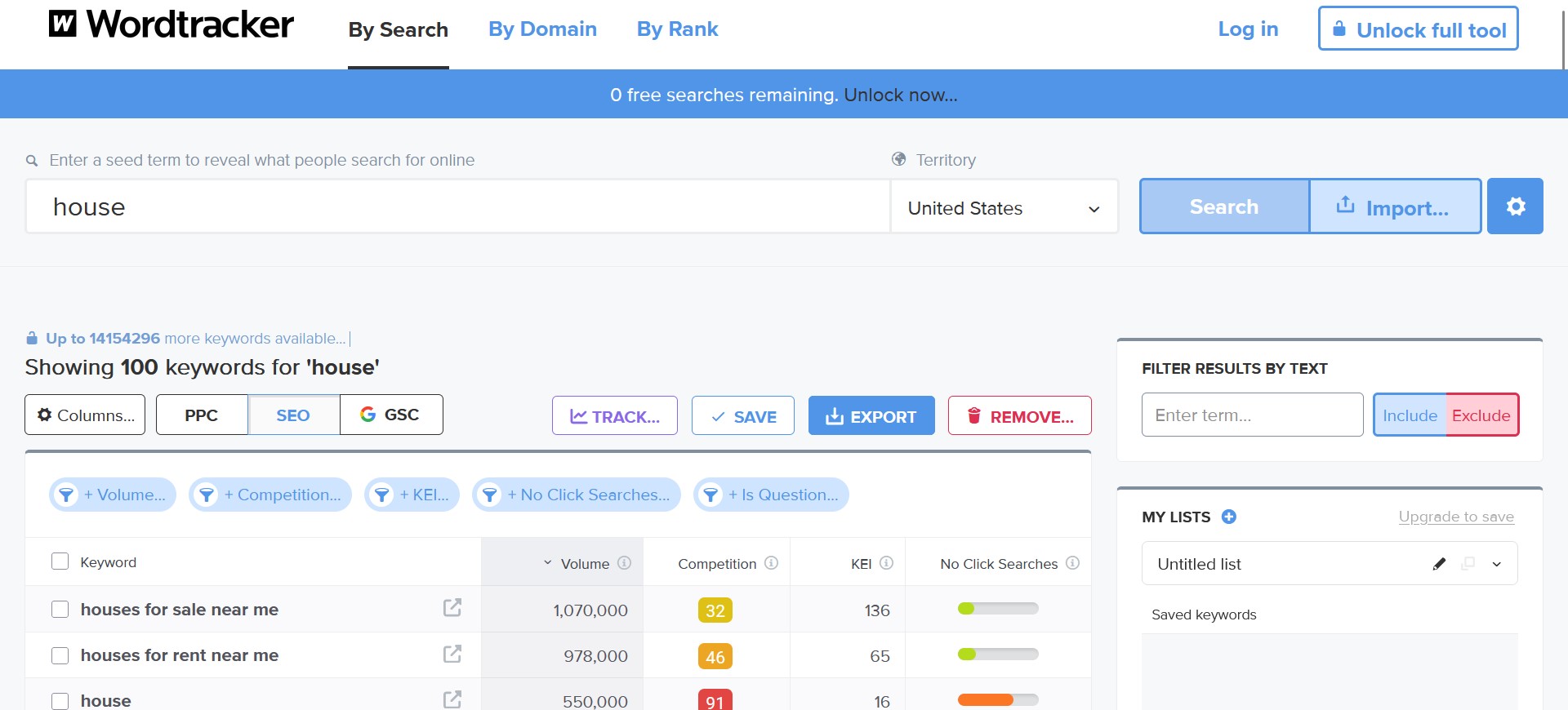The image size is (1568, 710).
Task: Select the SEO view tab
Action: (293, 415)
